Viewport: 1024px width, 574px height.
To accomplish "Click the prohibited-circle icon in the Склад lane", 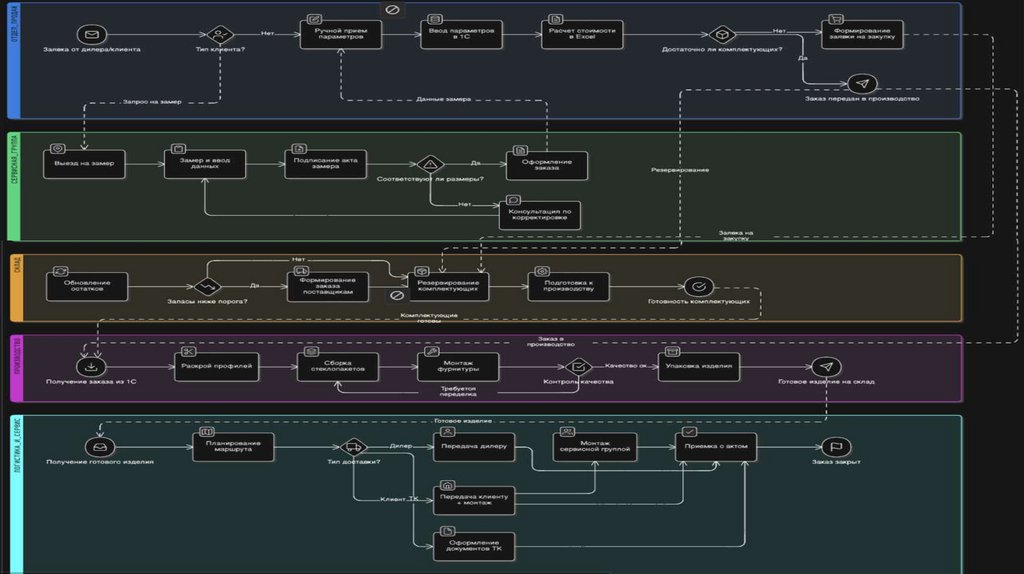I will tap(396, 295).
